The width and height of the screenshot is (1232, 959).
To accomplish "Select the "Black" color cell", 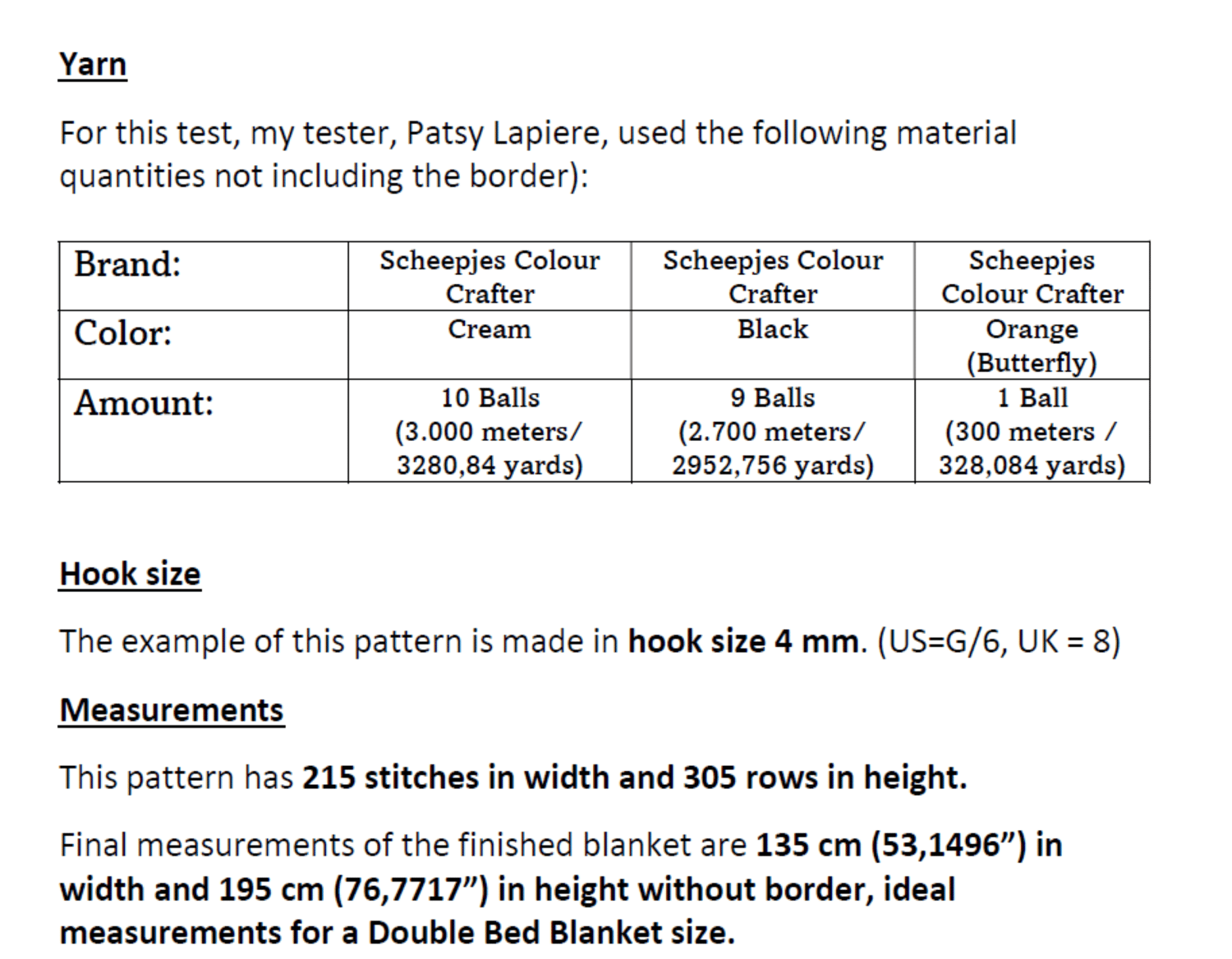I will coord(772,329).
